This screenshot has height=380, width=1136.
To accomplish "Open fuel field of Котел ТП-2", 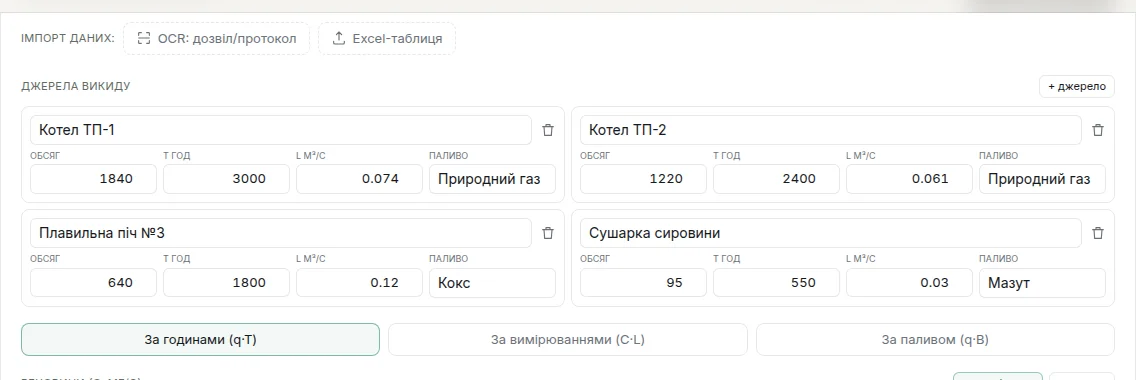I will (1043, 179).
